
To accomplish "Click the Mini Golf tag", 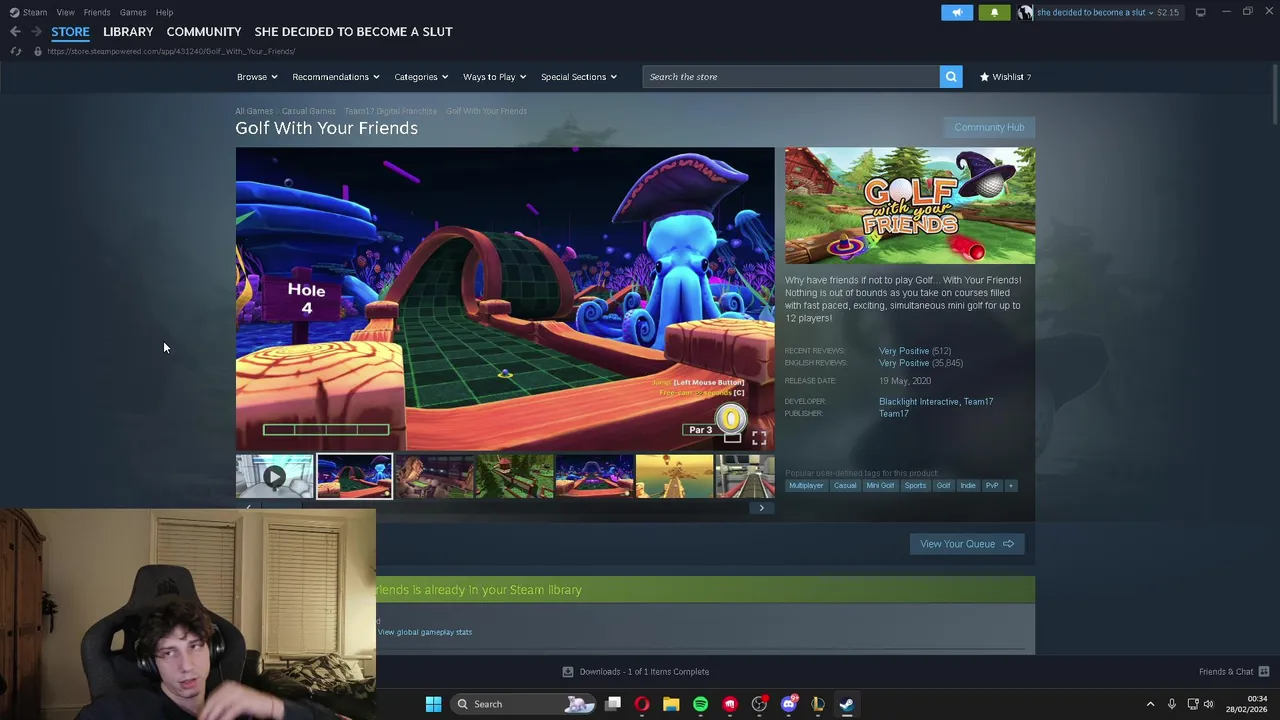I will 880,486.
